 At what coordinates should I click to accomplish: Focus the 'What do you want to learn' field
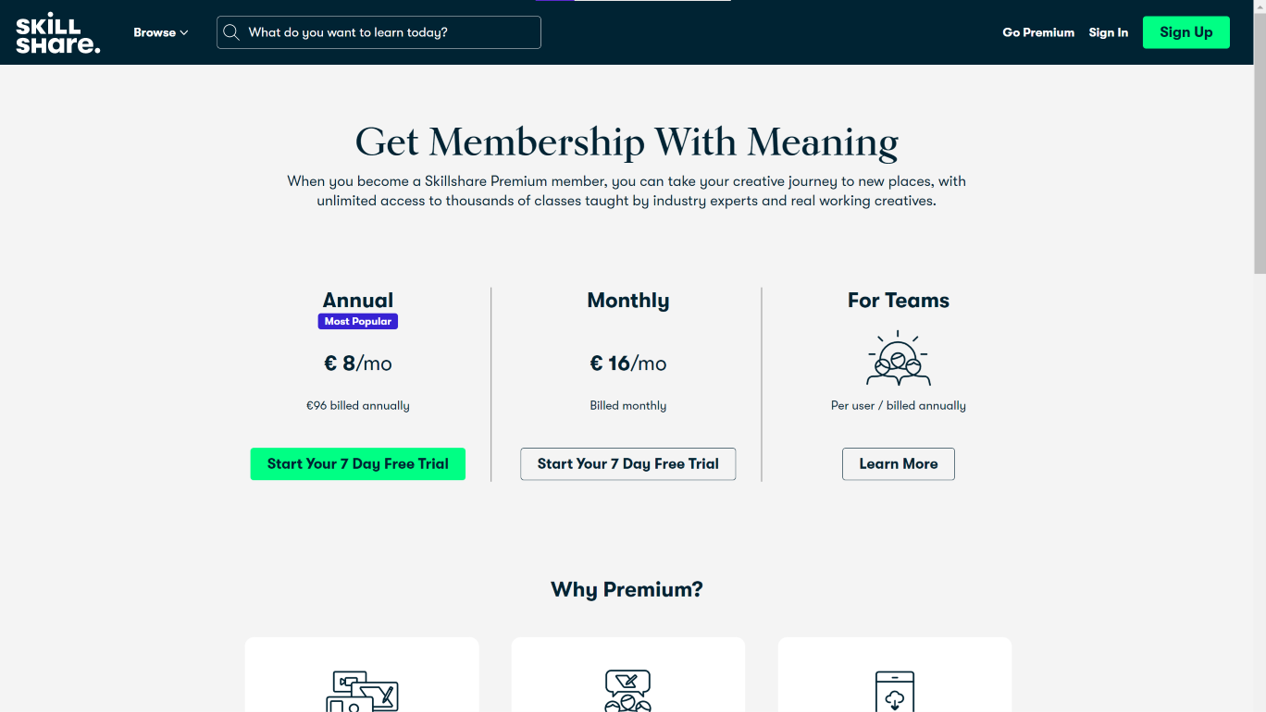pos(379,33)
